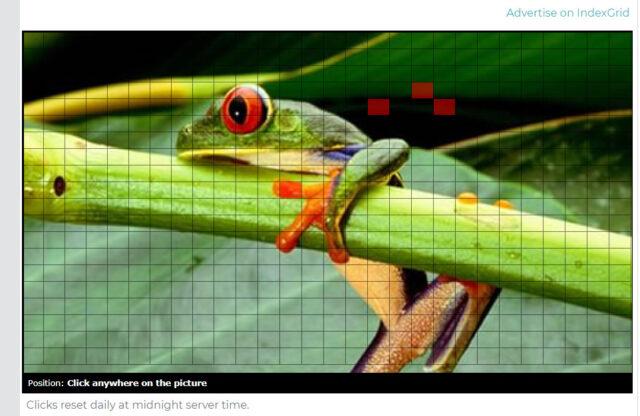Click the smaller orange droplet on the stem
This screenshot has width=640, height=416.
[x=504, y=204]
